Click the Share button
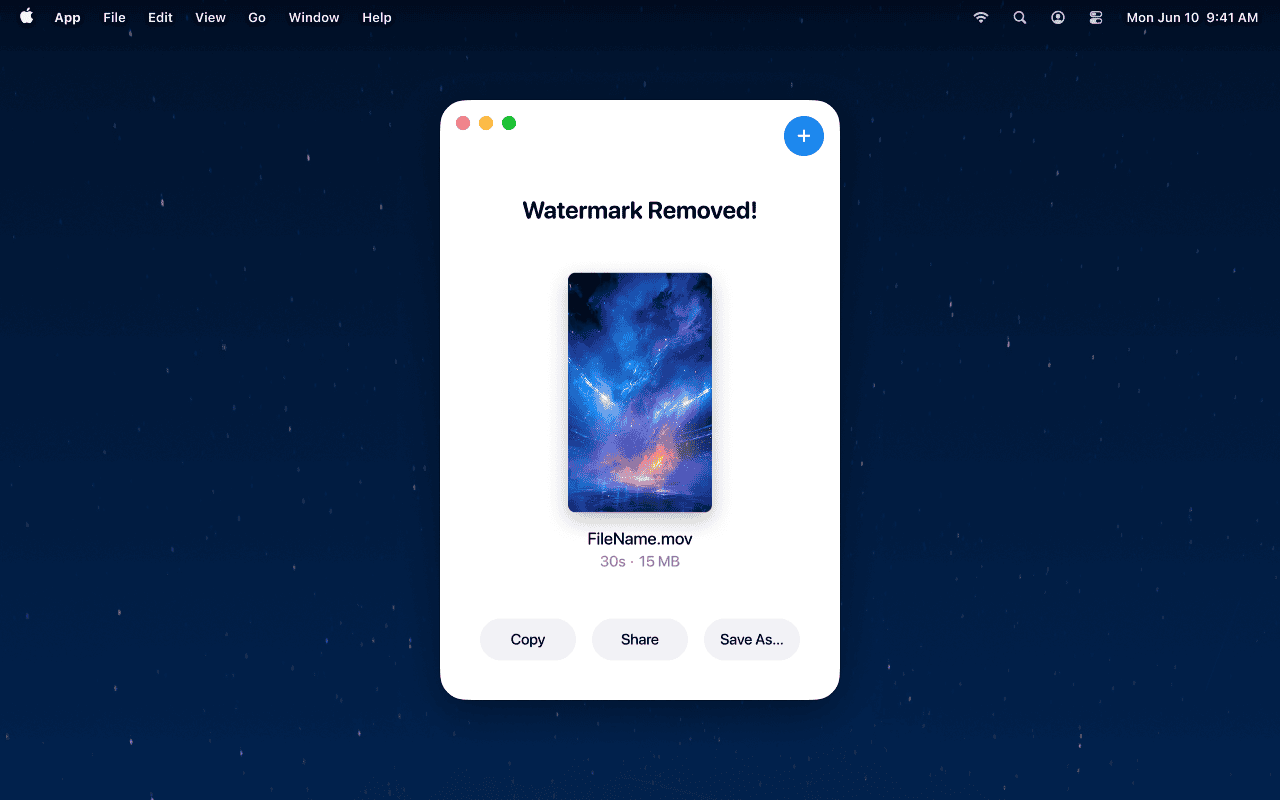The image size is (1280, 800). [x=639, y=639]
